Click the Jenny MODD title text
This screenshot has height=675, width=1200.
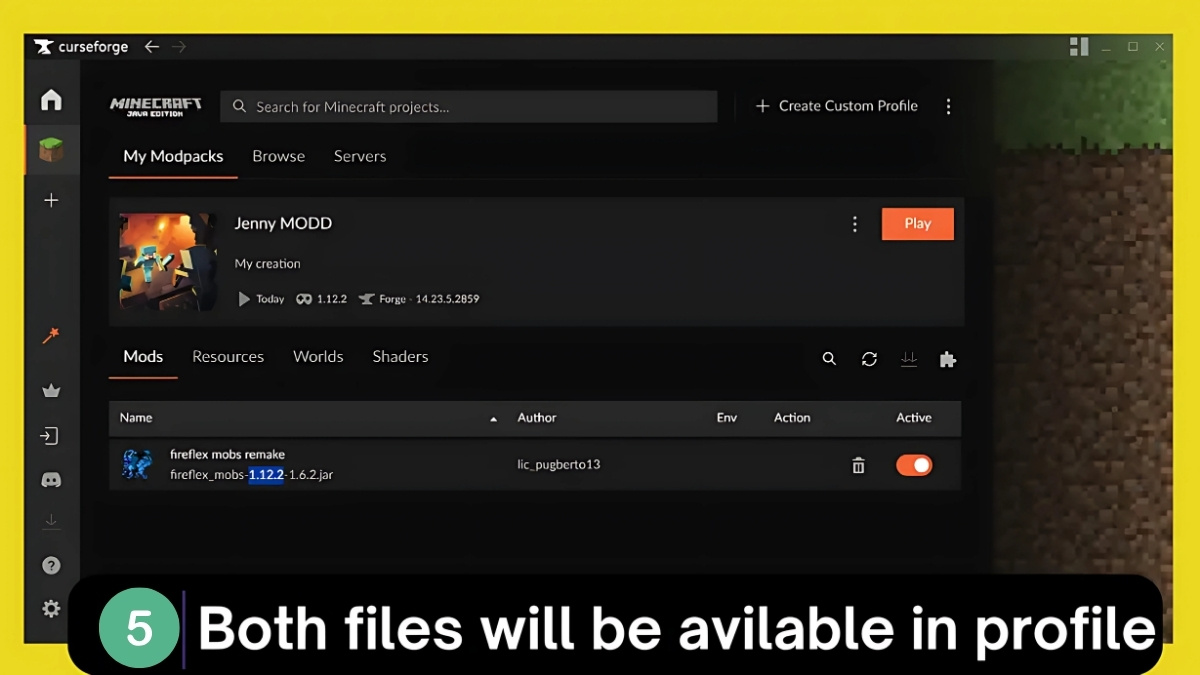click(283, 223)
